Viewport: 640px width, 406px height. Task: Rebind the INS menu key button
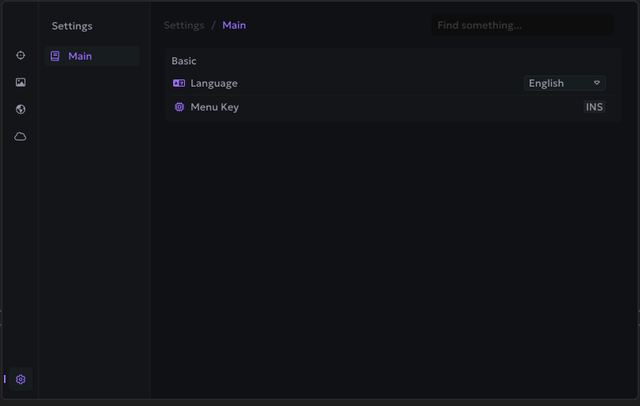pos(594,107)
